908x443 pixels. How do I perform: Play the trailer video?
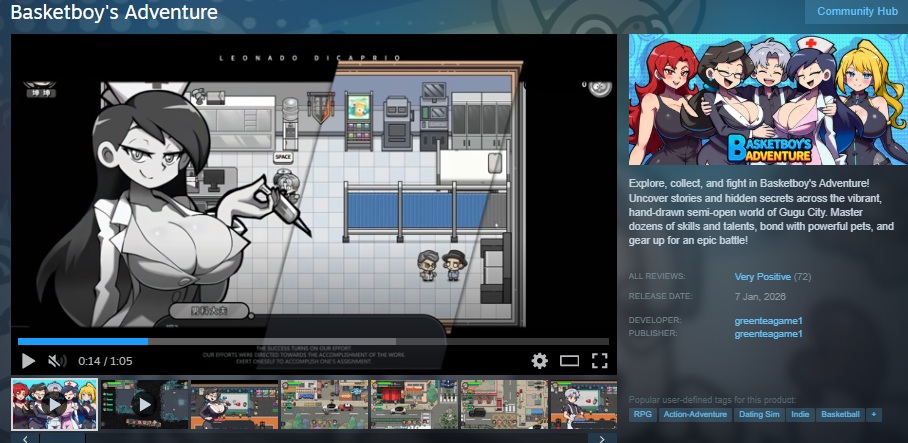28,361
